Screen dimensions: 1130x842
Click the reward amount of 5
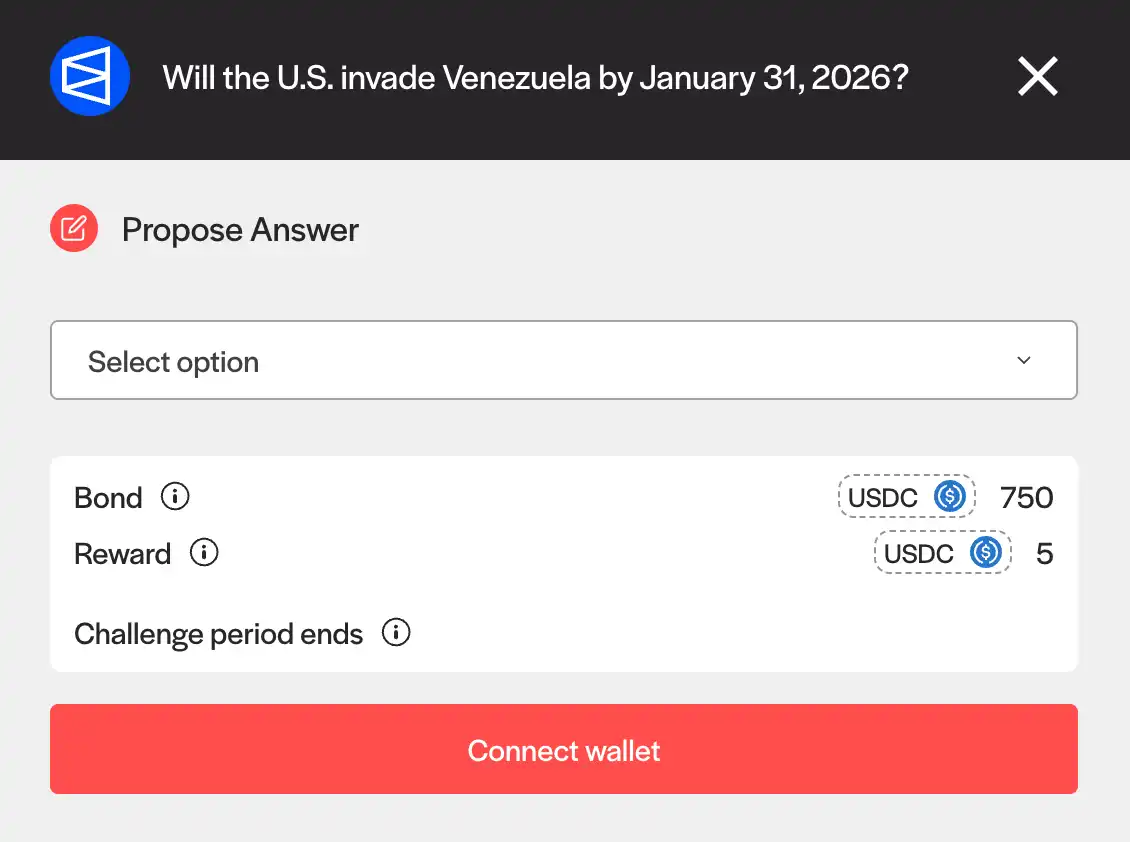point(1044,554)
